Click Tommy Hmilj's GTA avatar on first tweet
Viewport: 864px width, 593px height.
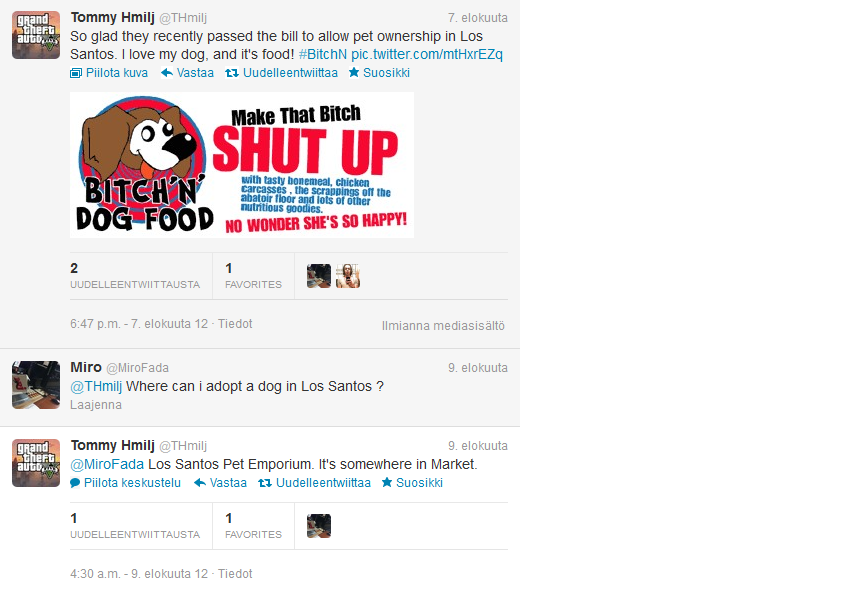tap(36, 35)
